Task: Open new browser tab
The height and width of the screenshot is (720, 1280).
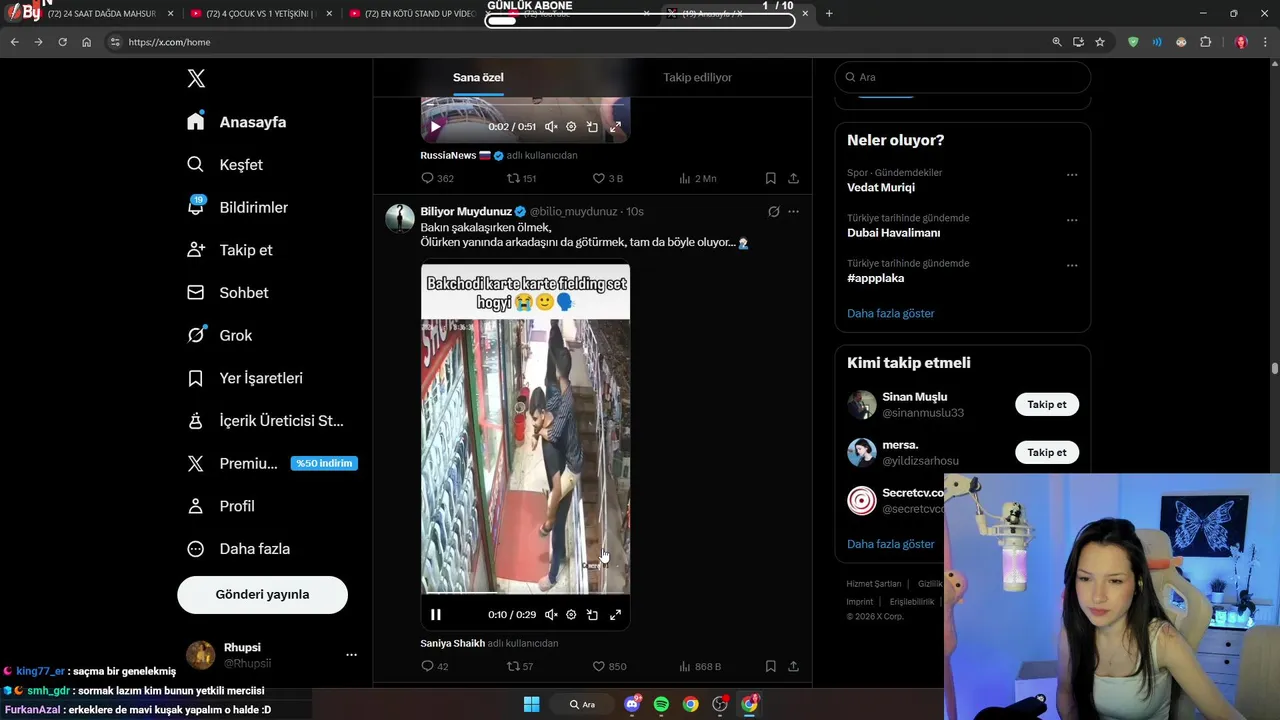Action: [x=829, y=14]
